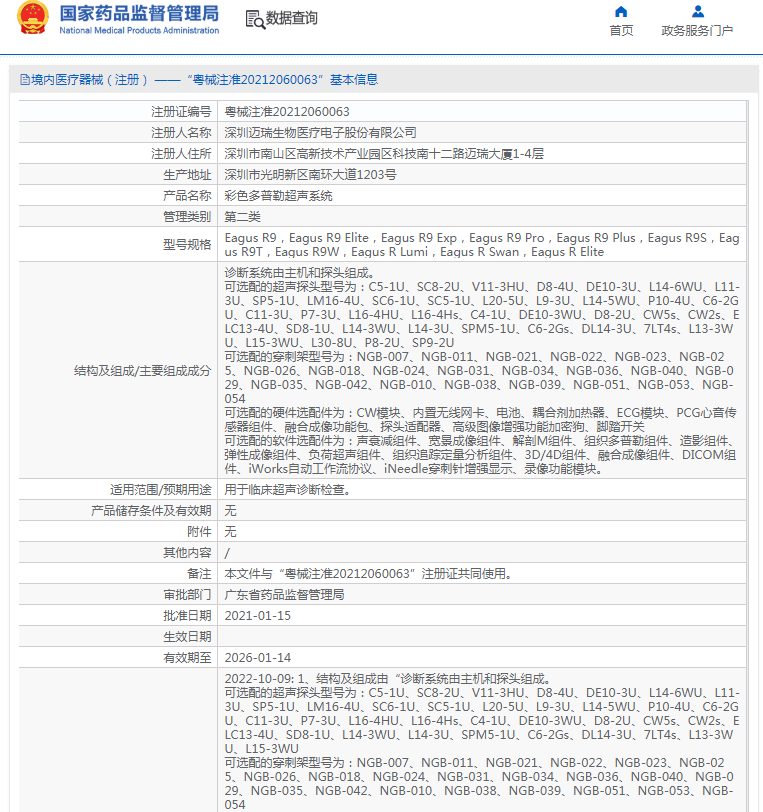The image size is (763, 812).
Task: Click the NMPA national emblem logo
Action: tap(33, 19)
